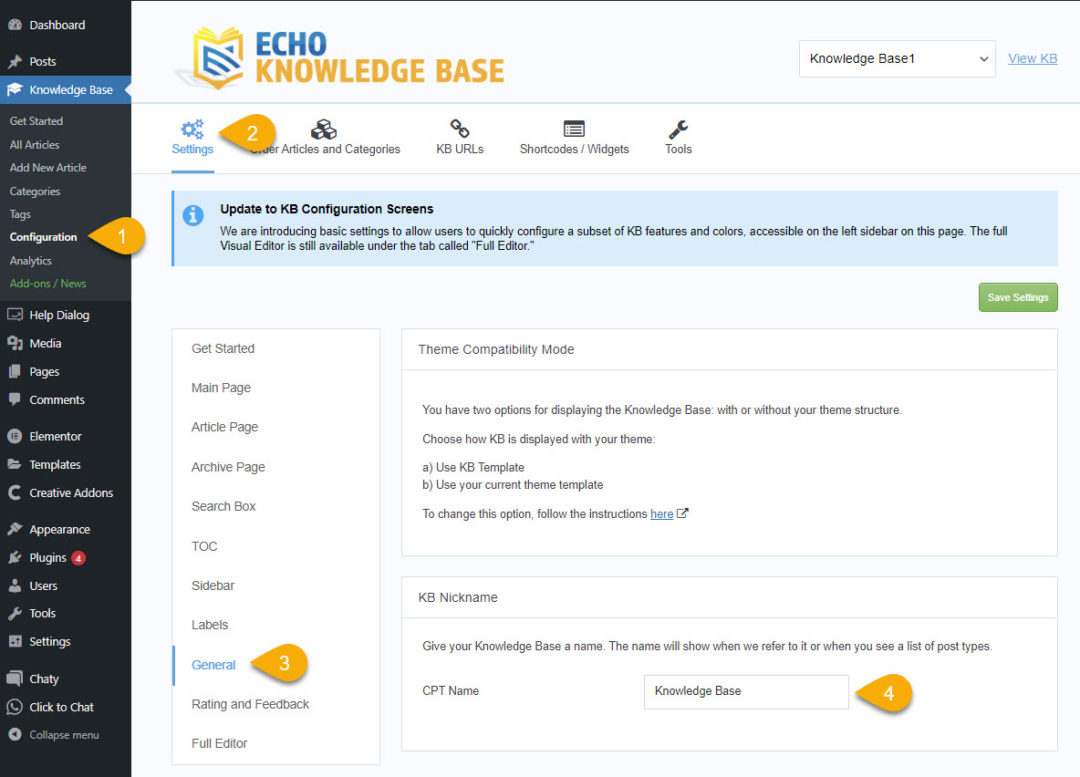
Task: Click the Pages icon in sidebar
Action: (x=14, y=371)
